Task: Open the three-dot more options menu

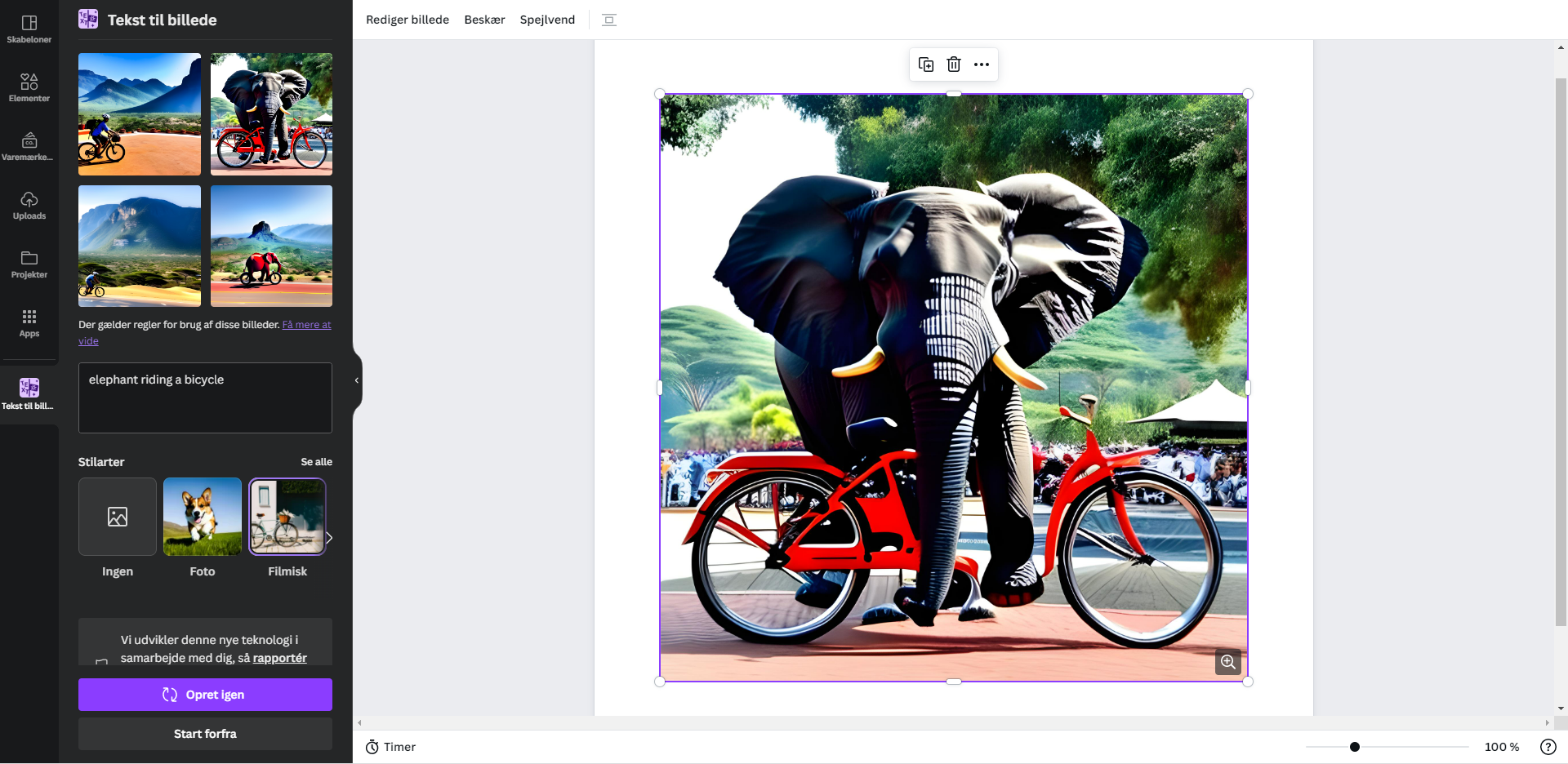Action: [982, 64]
